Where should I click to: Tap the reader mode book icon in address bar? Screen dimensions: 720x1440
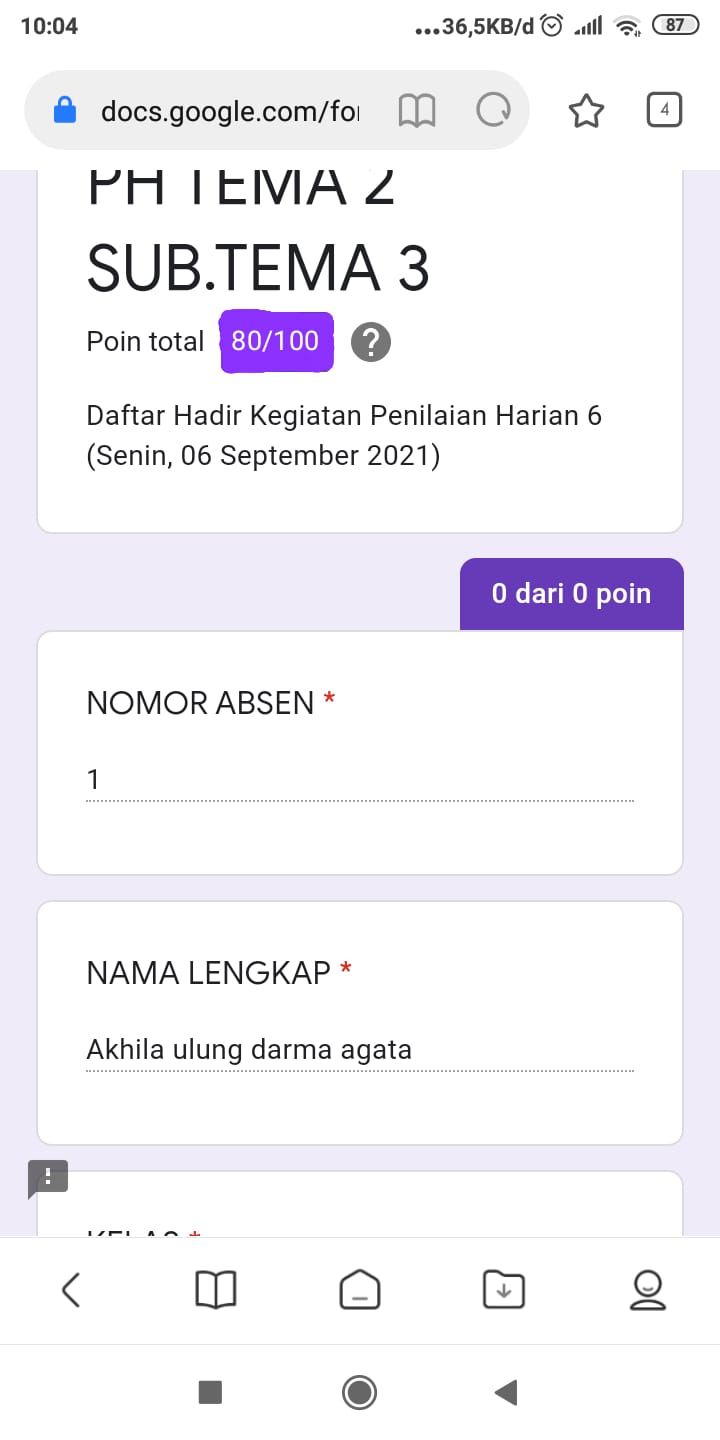point(417,111)
